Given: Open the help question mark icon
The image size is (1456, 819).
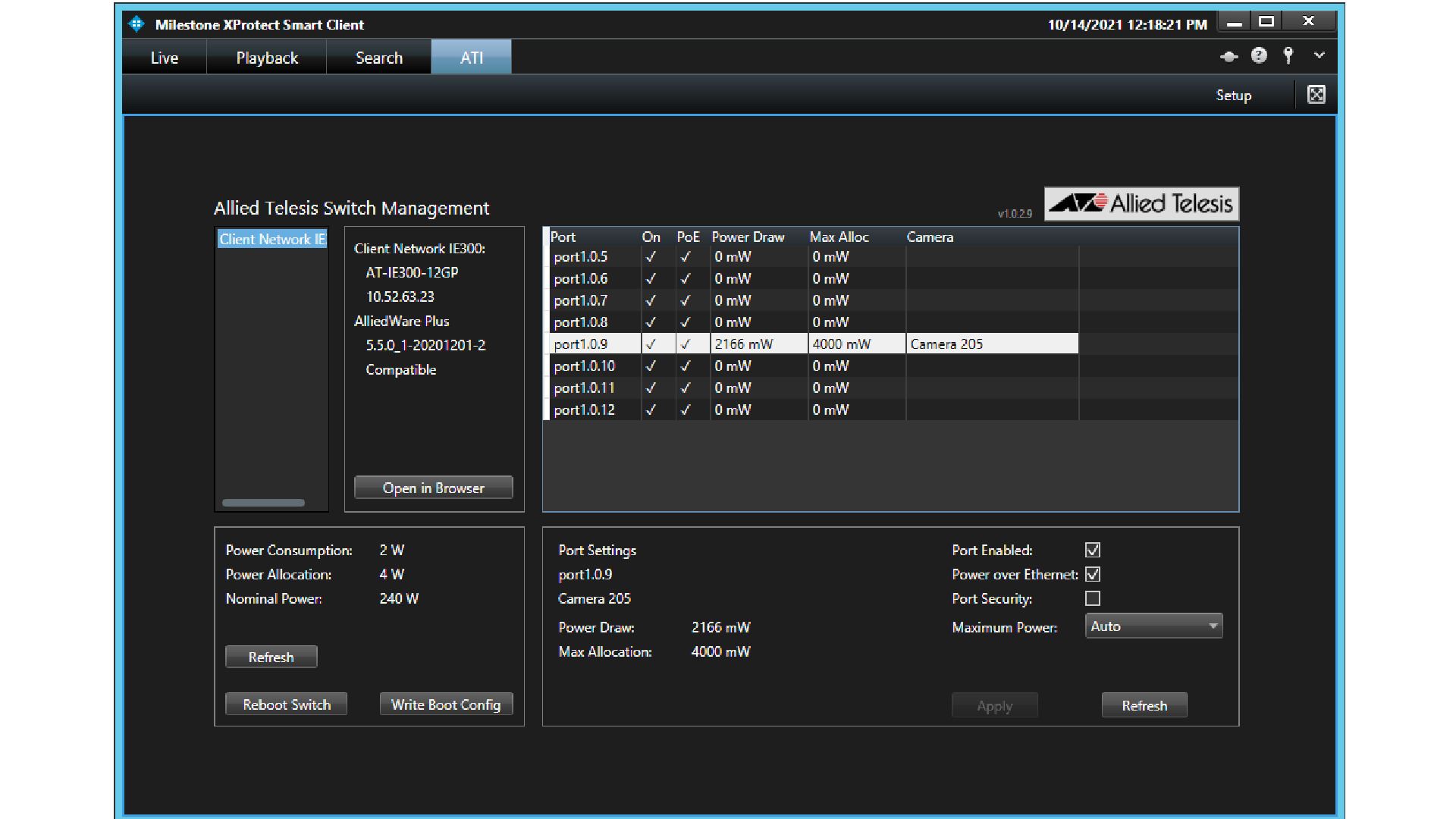Looking at the screenshot, I should 1259,55.
